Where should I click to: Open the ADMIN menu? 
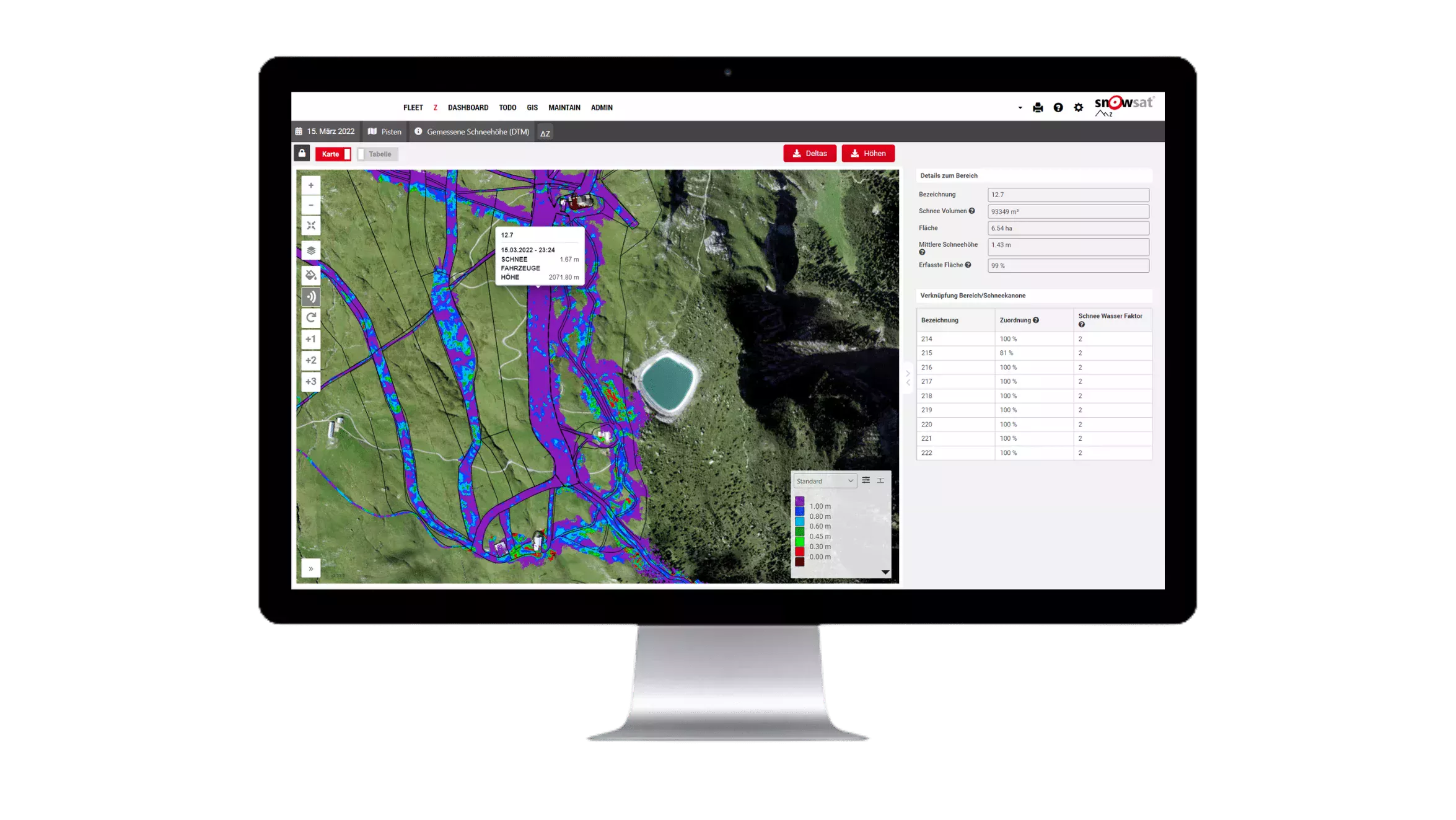tap(602, 108)
